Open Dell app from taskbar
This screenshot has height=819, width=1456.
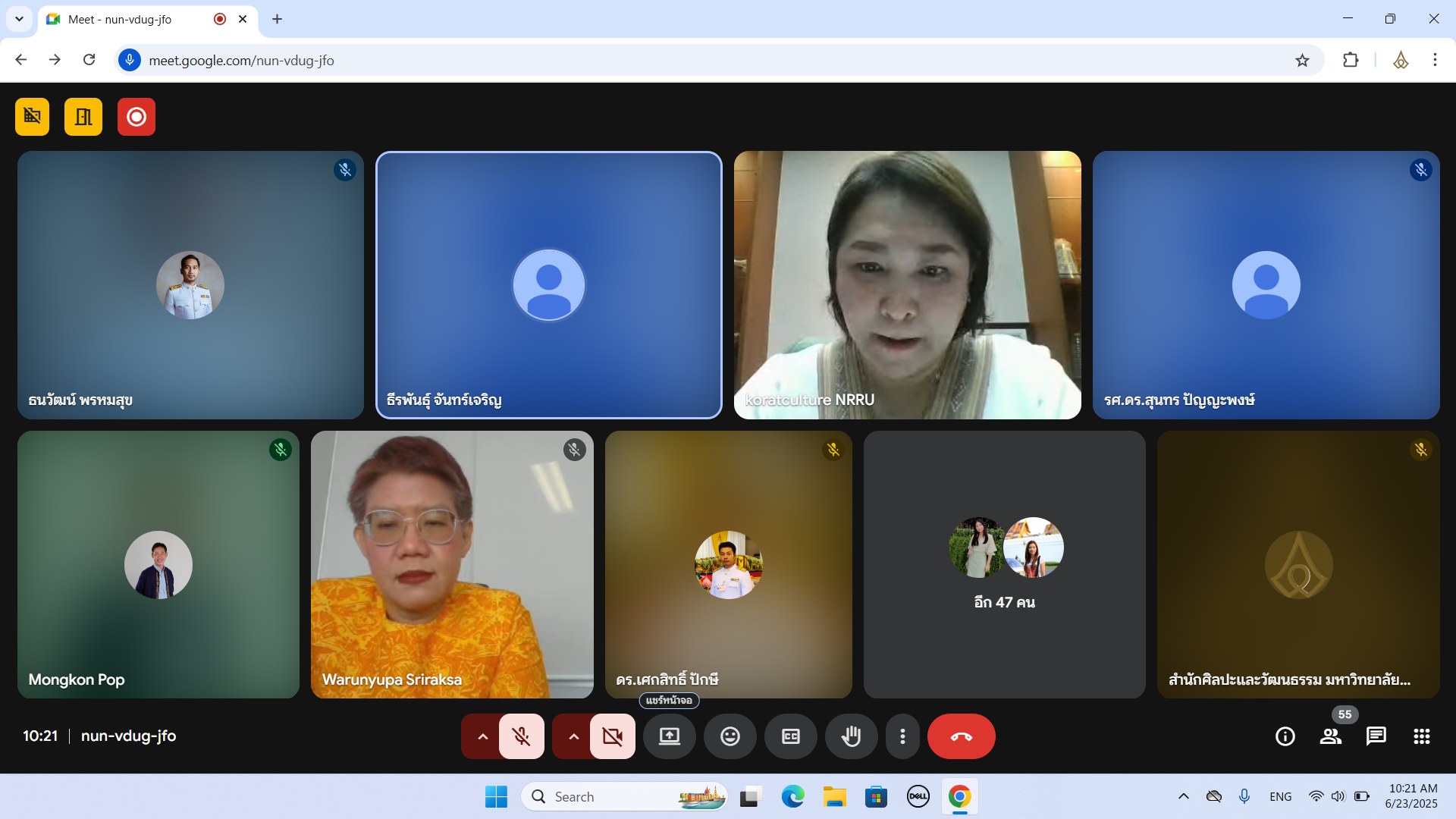pyautogui.click(x=918, y=797)
